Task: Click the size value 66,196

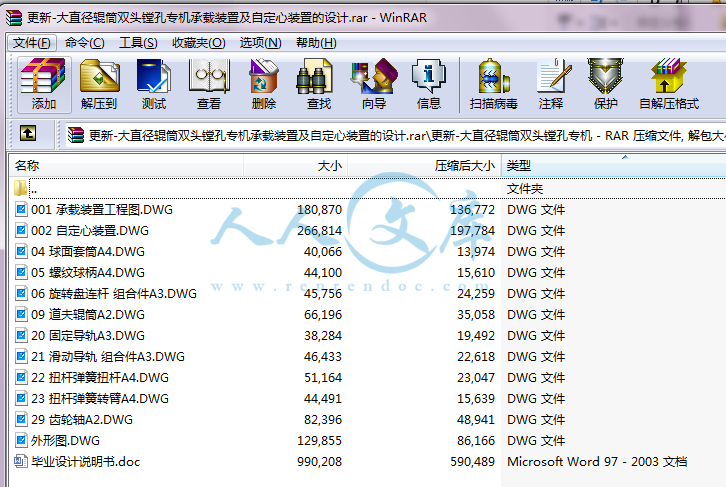Action: point(323,315)
